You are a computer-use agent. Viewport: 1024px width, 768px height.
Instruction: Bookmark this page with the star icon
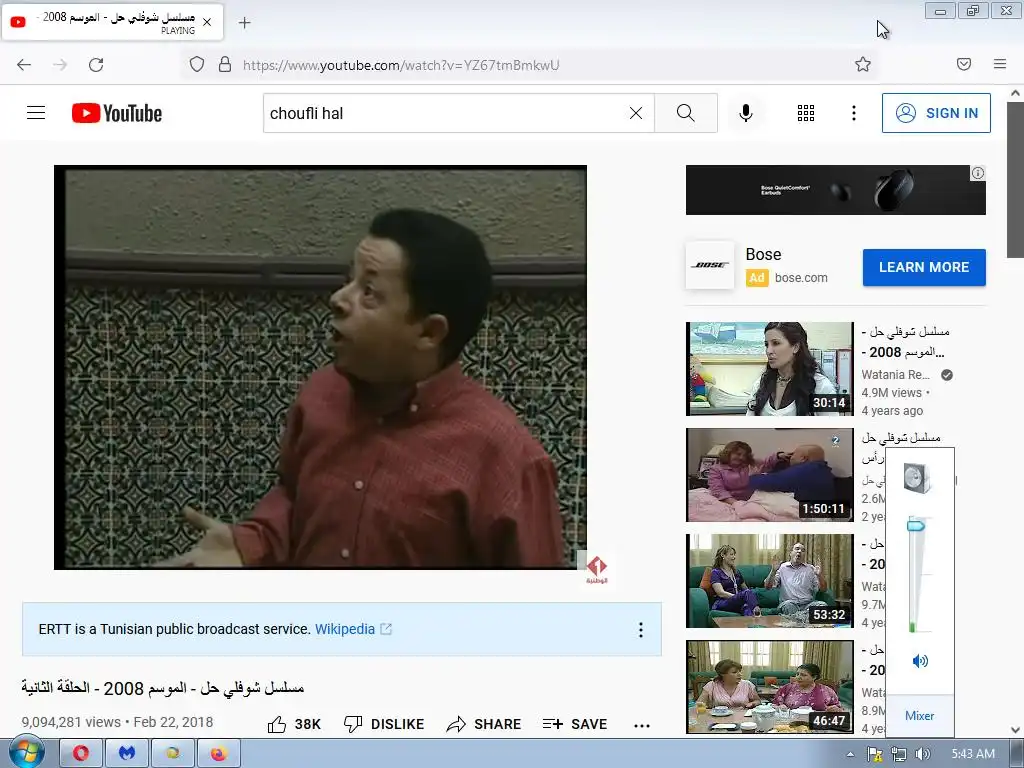point(863,64)
